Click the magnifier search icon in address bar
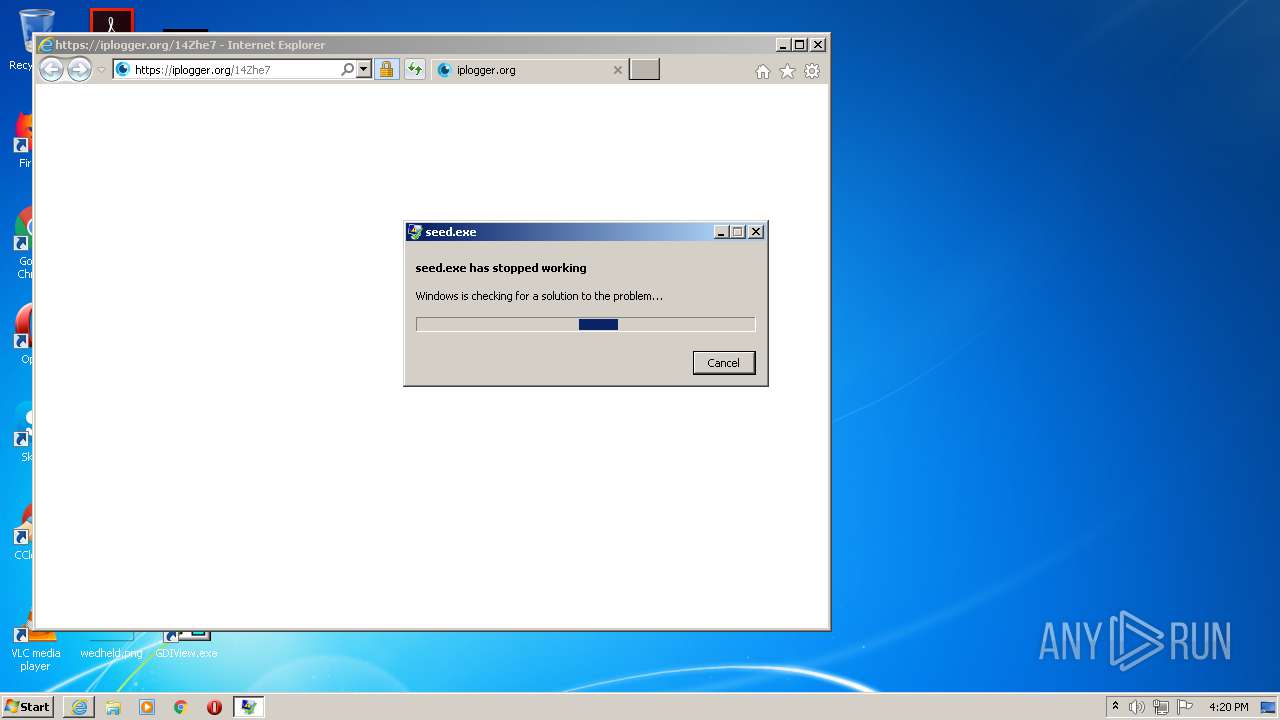This screenshot has width=1280, height=720. tap(347, 70)
